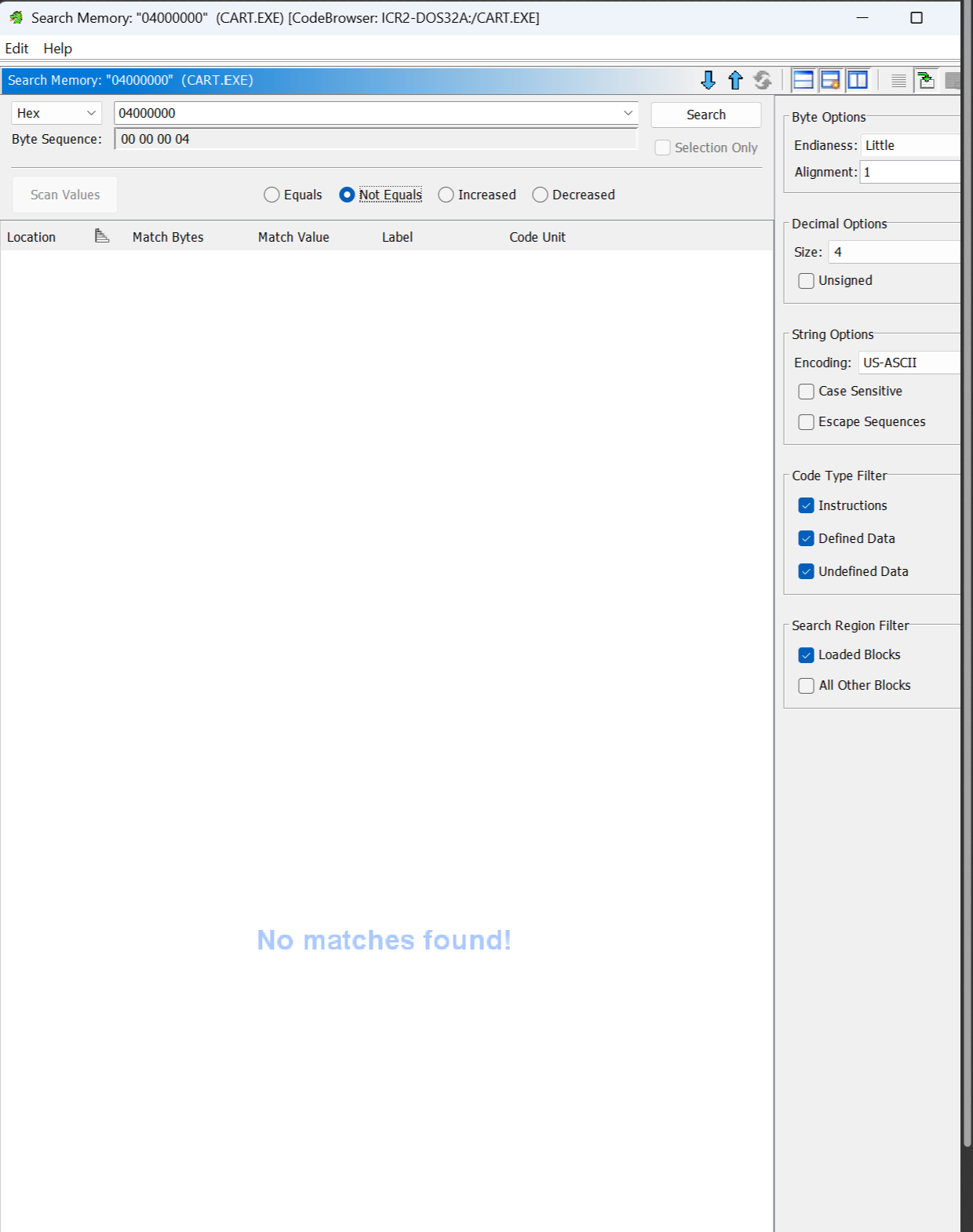Sort results by the Location column header
This screenshot has height=1232, width=973.
[31, 237]
